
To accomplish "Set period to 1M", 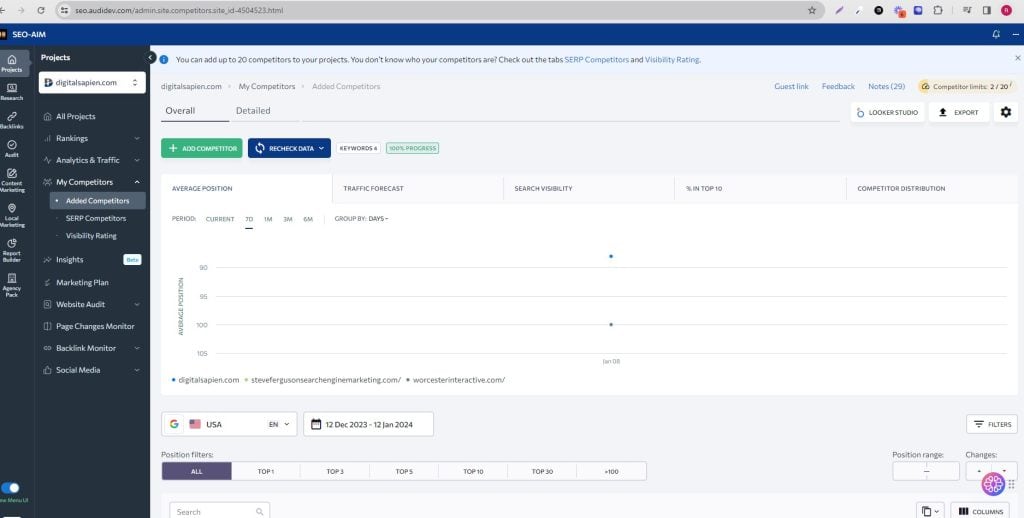I will pyautogui.click(x=268, y=219).
